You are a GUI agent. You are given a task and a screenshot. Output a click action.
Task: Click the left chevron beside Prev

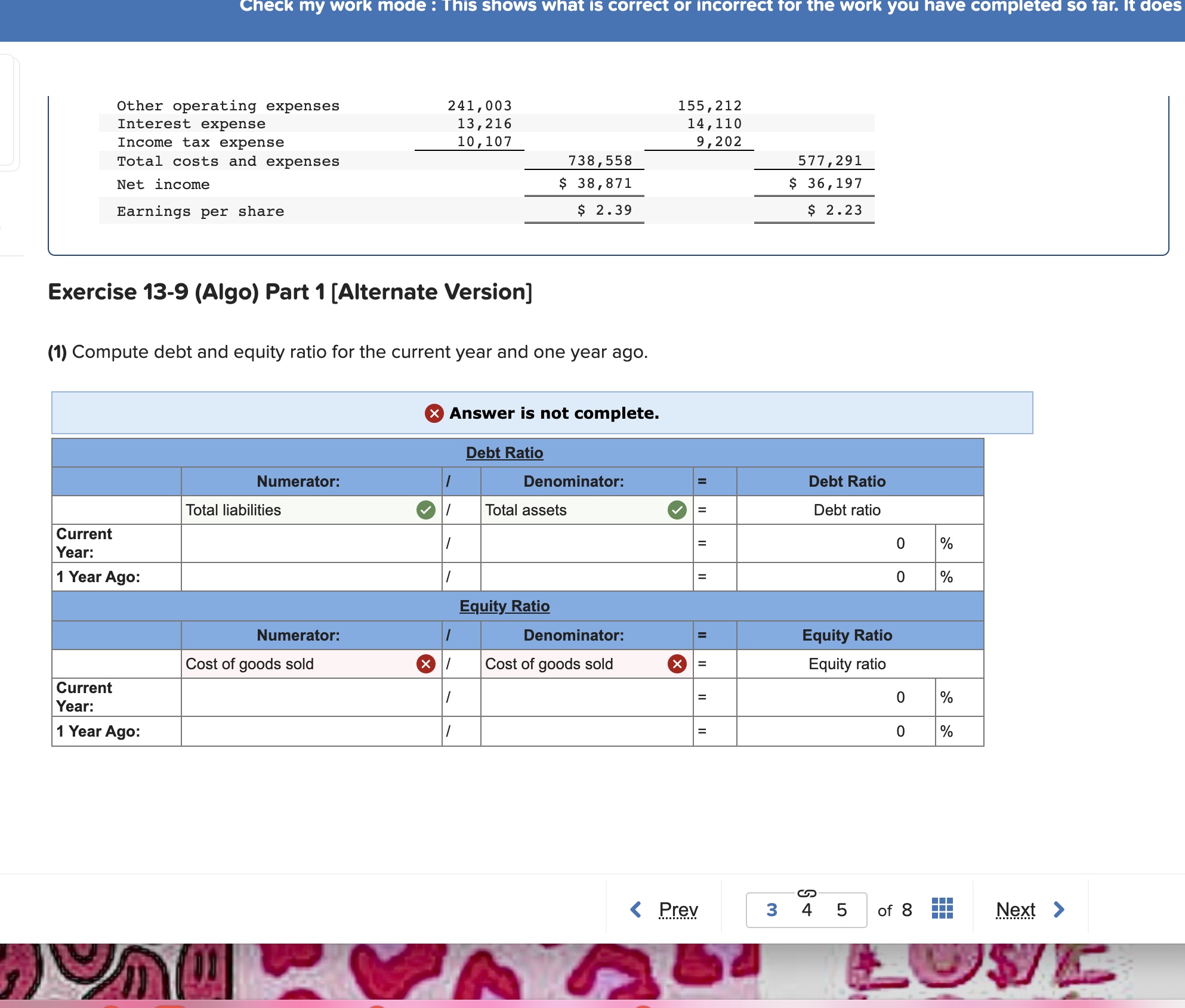click(x=636, y=910)
